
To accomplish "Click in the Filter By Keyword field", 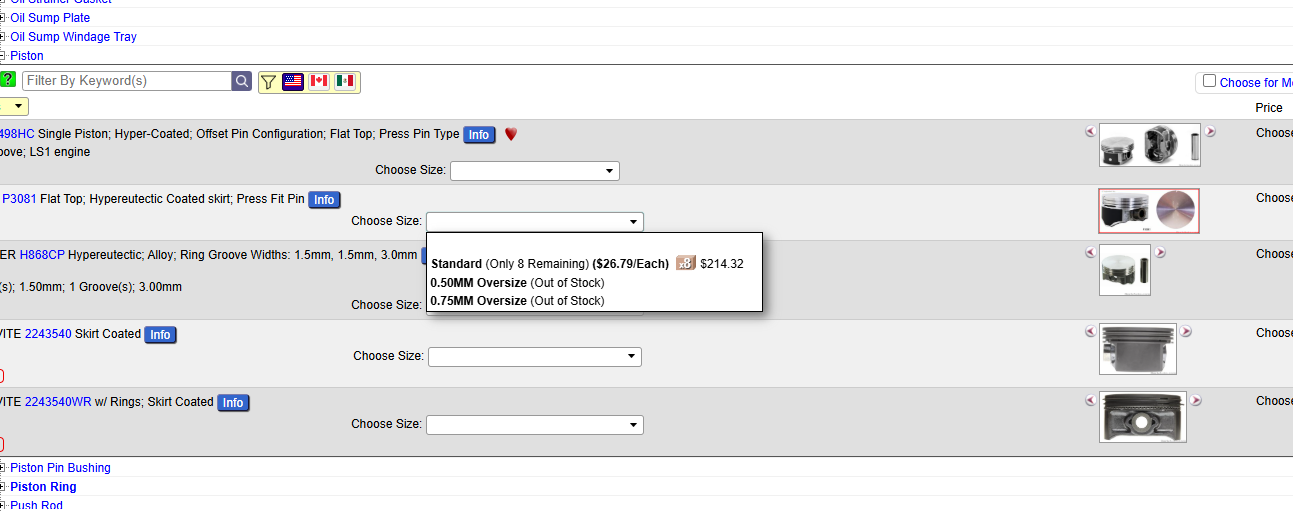I will [126, 81].
